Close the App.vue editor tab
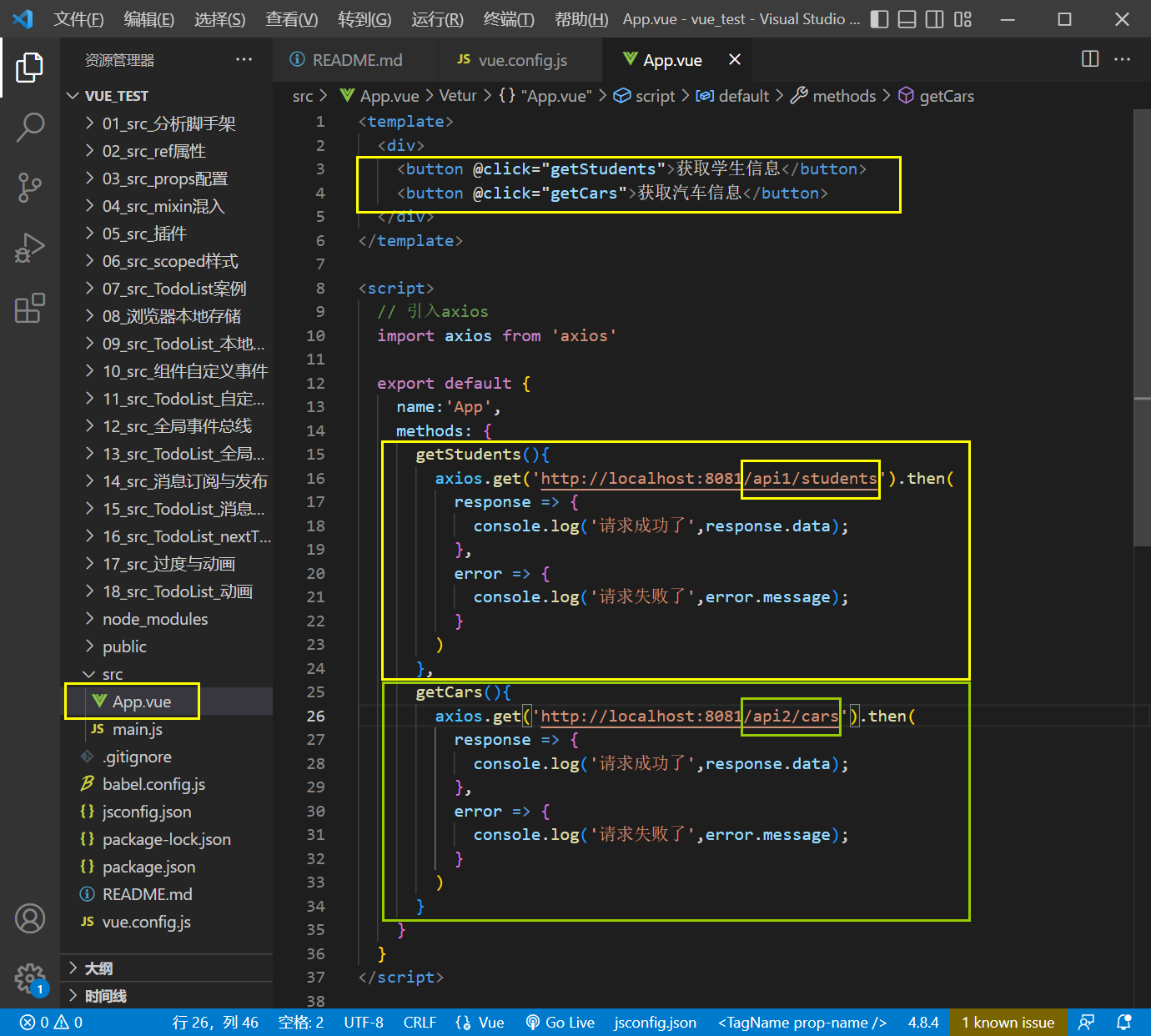The height and width of the screenshot is (1036, 1151). [735, 59]
